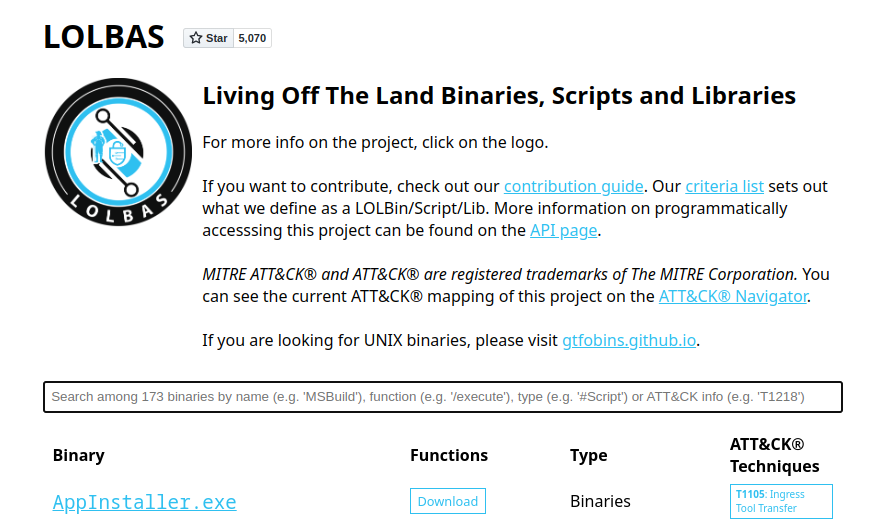
Task: Click the MITRE ATT&CK trademark notice text
Action: [500, 274]
